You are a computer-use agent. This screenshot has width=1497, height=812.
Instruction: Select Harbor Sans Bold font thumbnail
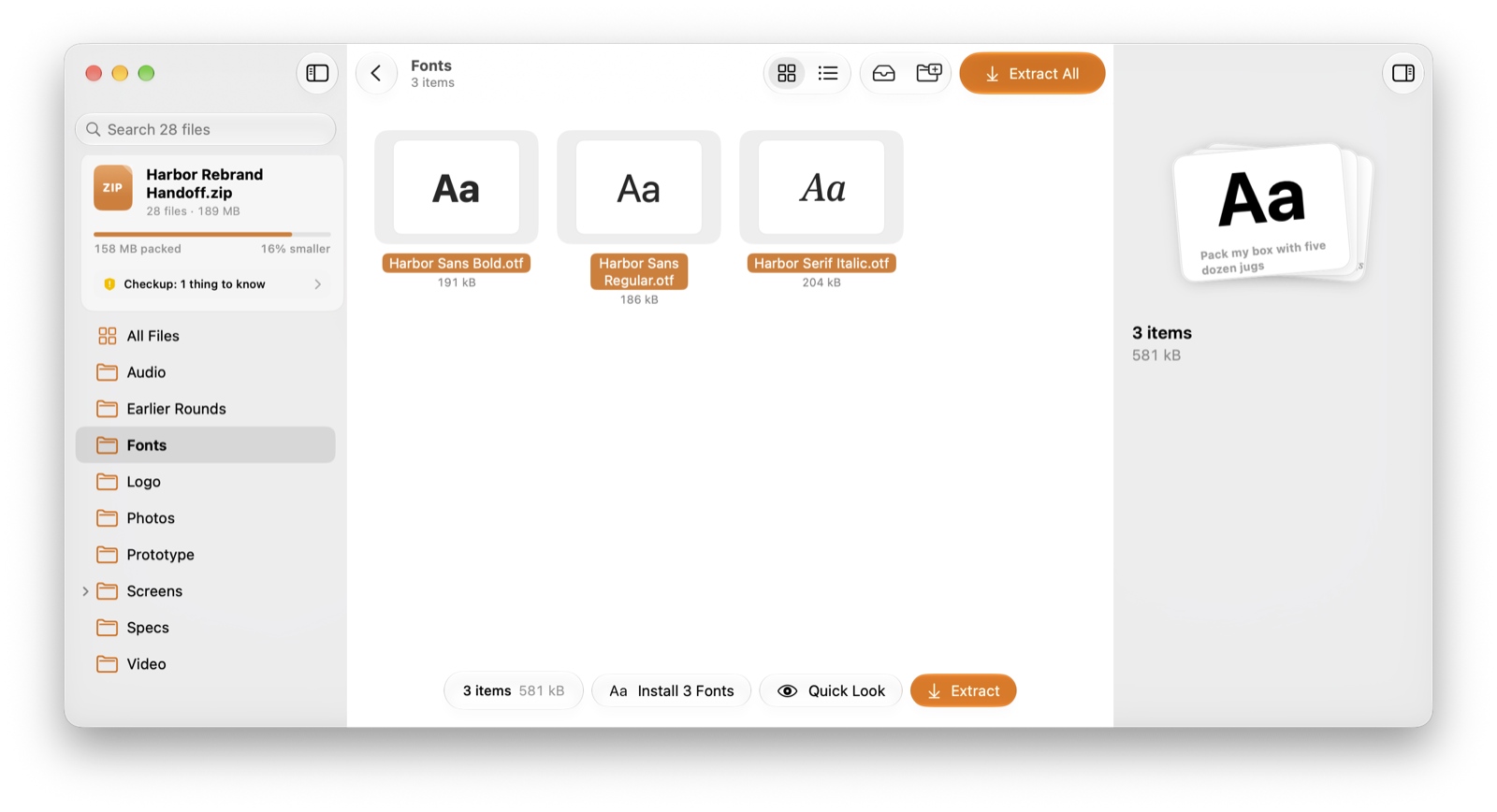457,187
